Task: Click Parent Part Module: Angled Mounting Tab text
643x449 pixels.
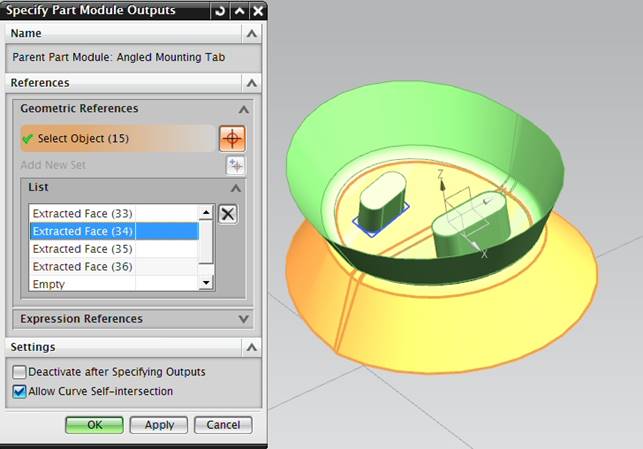Action: 119,57
